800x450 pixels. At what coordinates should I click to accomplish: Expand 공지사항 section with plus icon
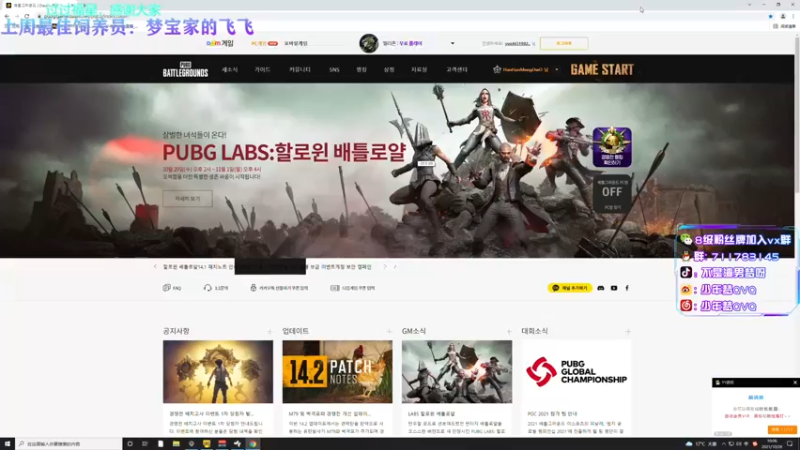coord(269,332)
